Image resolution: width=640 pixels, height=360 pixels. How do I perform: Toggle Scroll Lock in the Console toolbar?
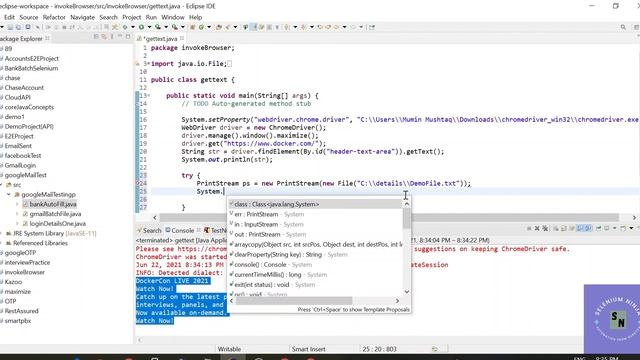pos(563,228)
